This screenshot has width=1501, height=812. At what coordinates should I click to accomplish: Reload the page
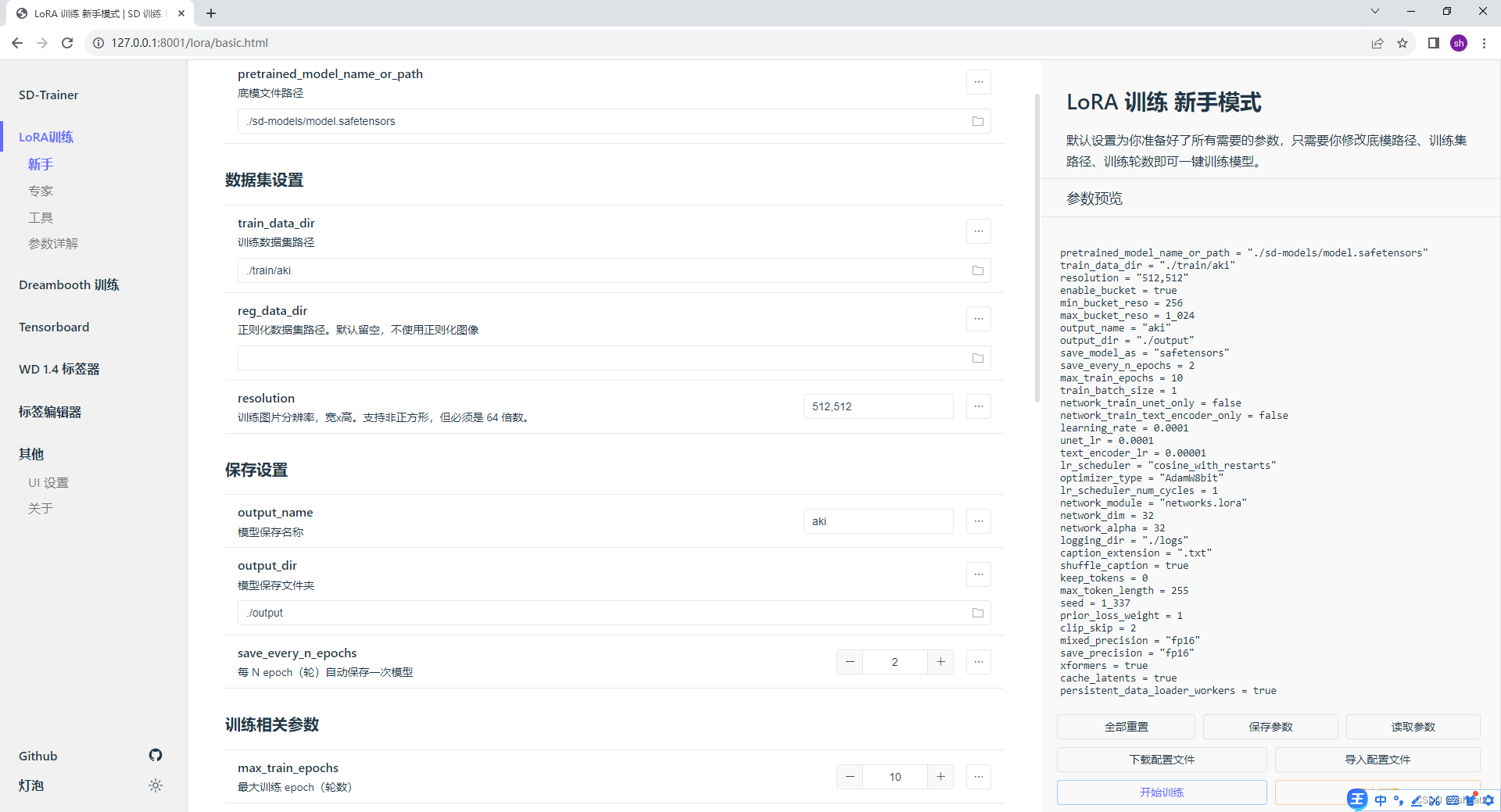67,43
